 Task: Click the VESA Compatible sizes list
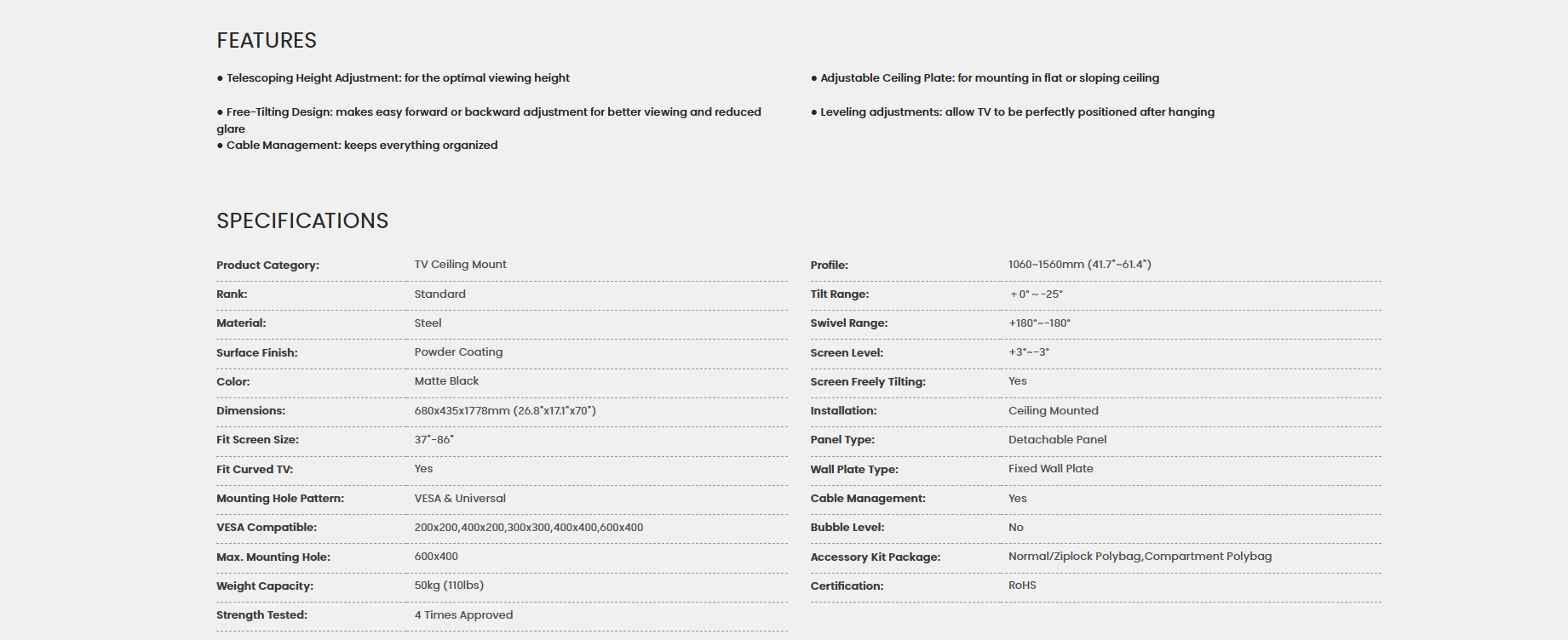pos(529,528)
